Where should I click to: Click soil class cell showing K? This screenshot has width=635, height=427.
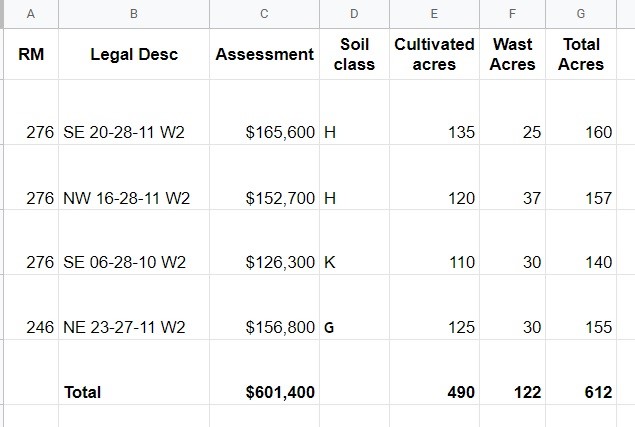coord(354,242)
